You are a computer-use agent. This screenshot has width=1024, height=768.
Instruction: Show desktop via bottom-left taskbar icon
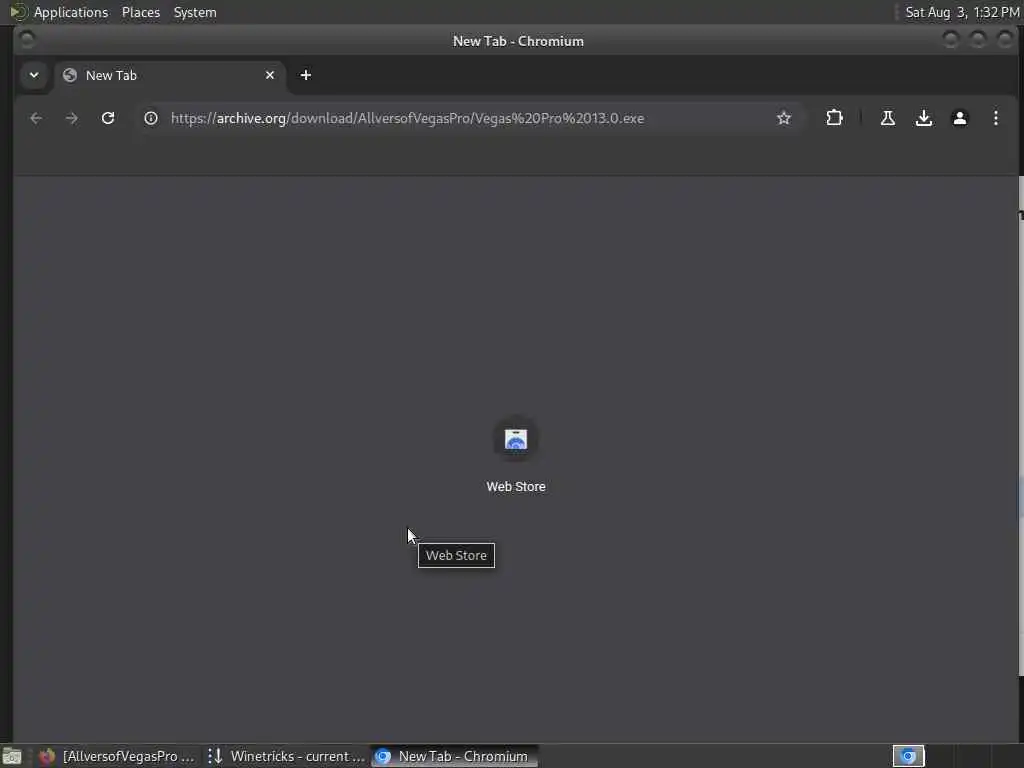click(12, 756)
